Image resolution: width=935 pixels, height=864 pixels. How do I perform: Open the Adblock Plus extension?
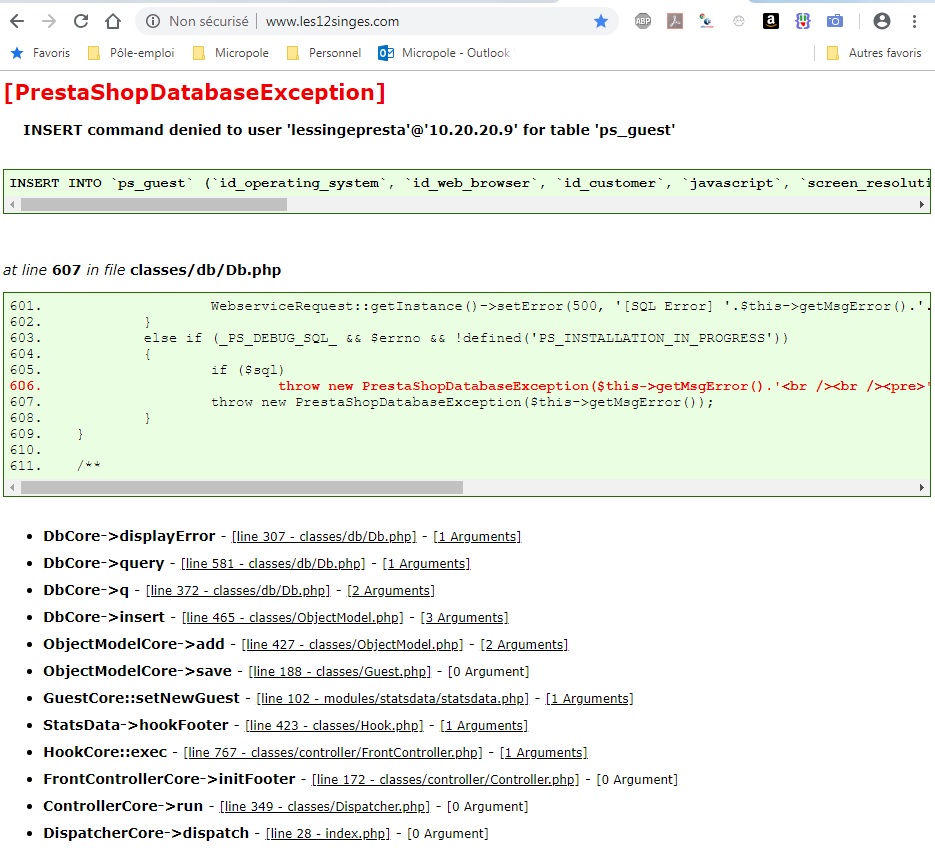click(643, 21)
